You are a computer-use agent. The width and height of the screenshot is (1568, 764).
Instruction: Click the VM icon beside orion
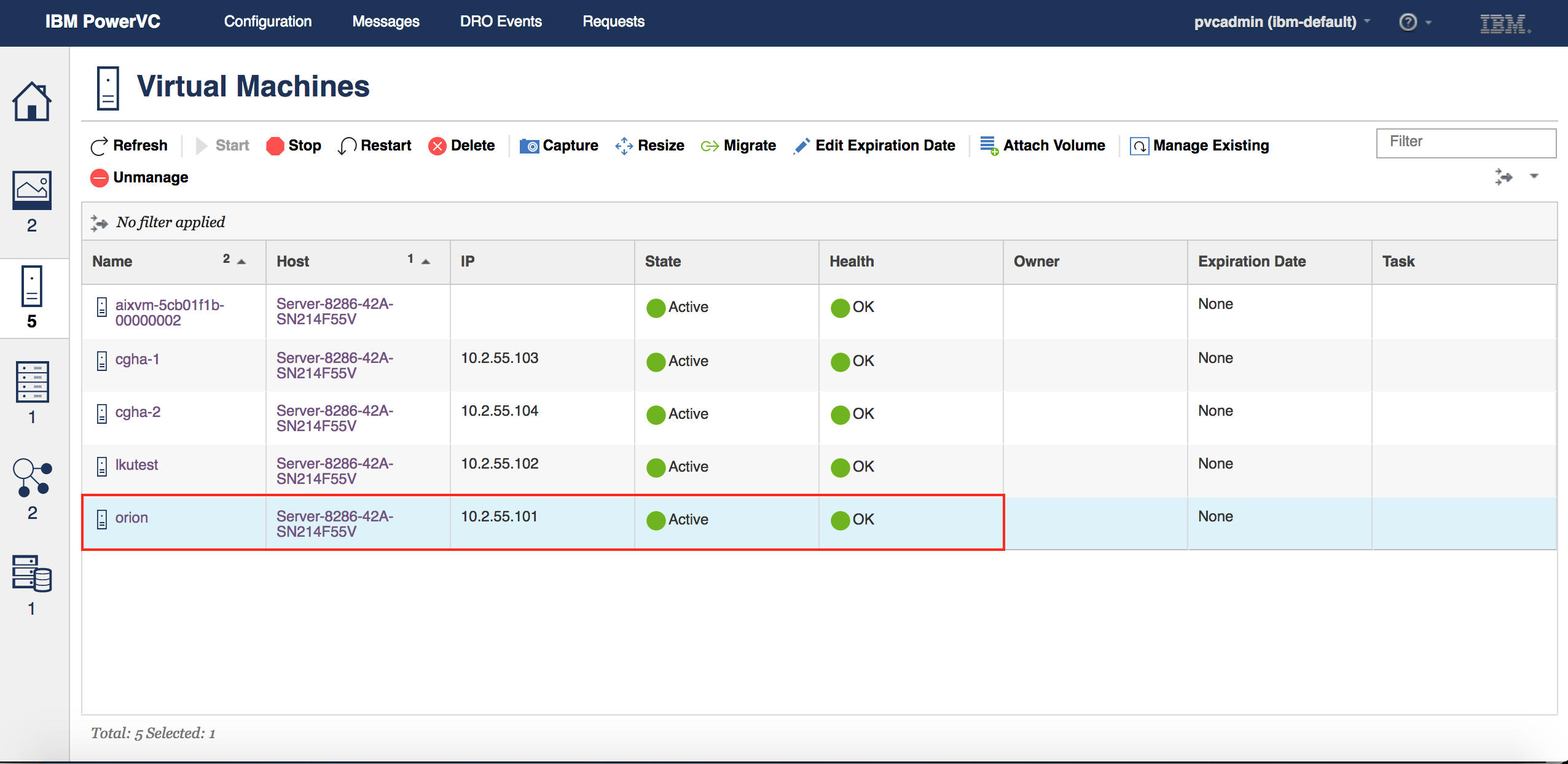(x=102, y=519)
